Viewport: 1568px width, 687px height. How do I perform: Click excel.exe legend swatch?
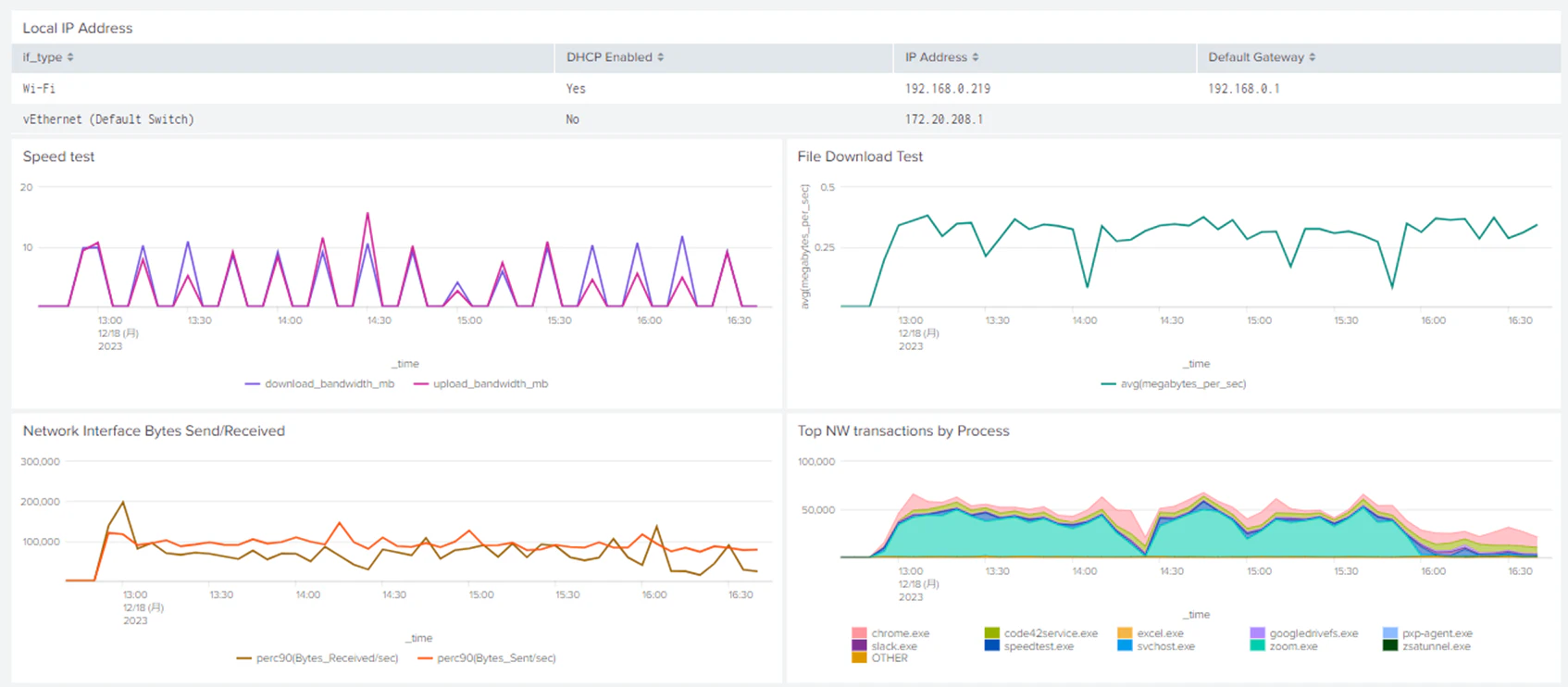[1125, 633]
